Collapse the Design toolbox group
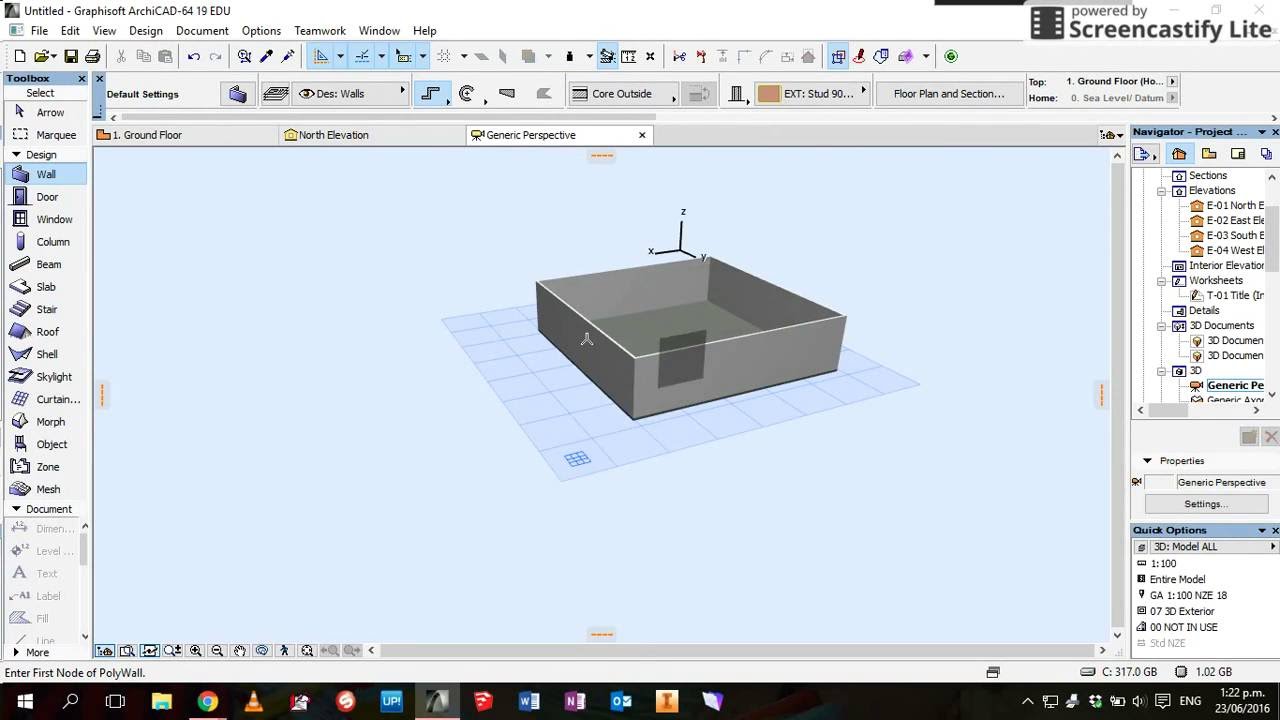The width and height of the screenshot is (1280, 720). pyautogui.click(x=16, y=155)
